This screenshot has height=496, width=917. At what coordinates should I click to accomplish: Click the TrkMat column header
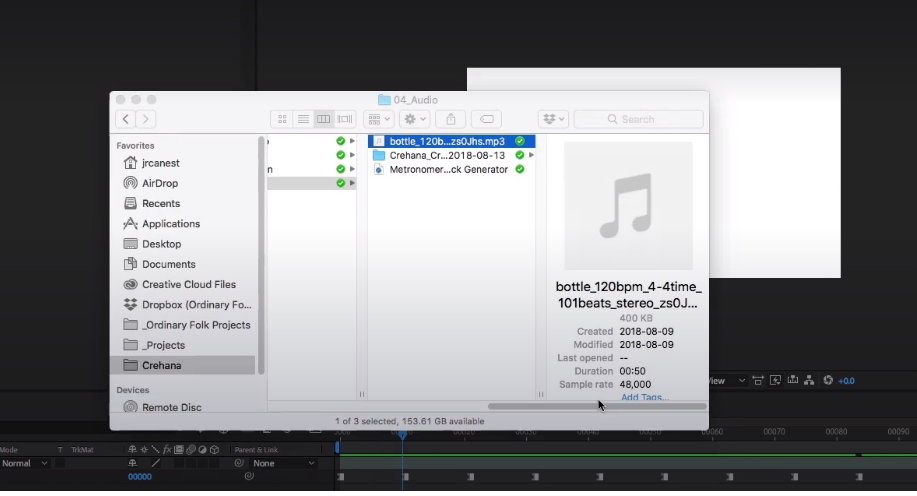coord(82,450)
